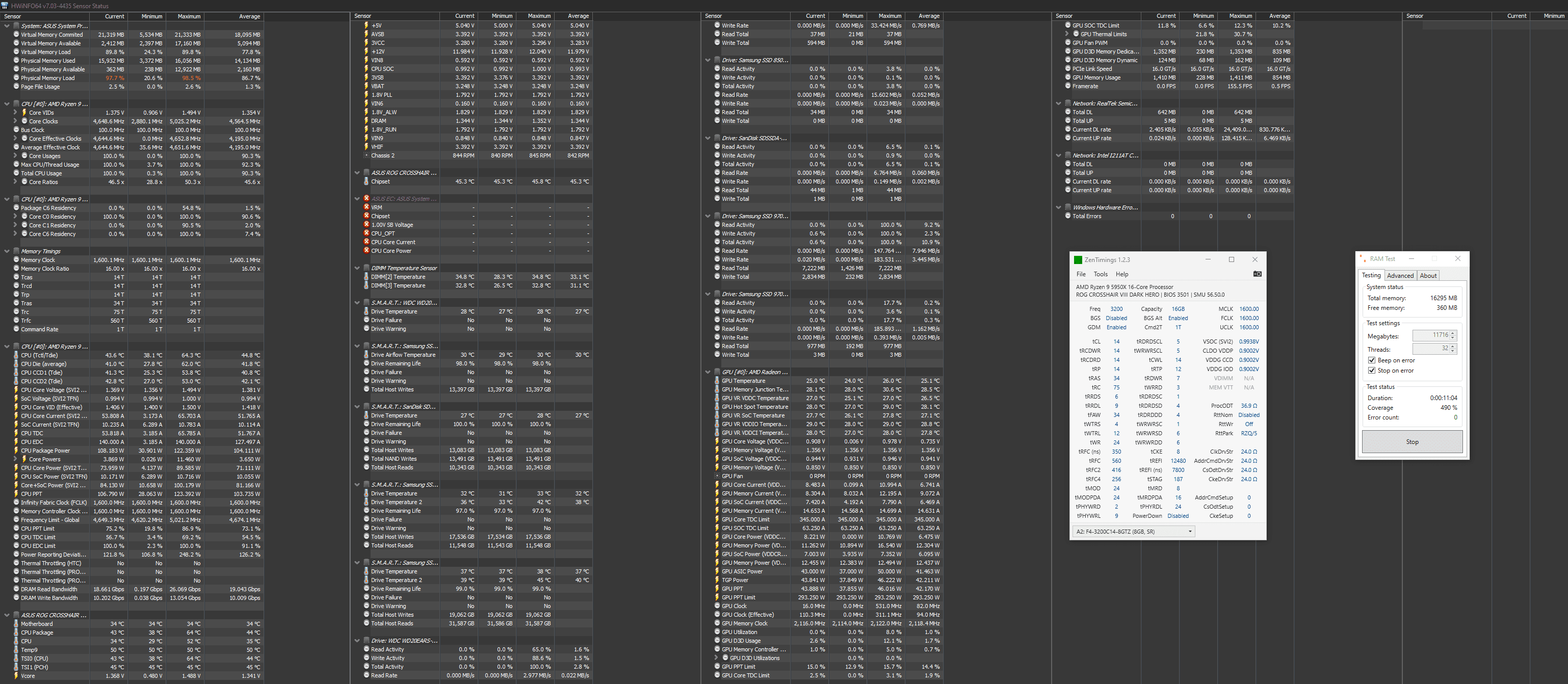Click the RAM Test title bar icon

coord(1364,259)
